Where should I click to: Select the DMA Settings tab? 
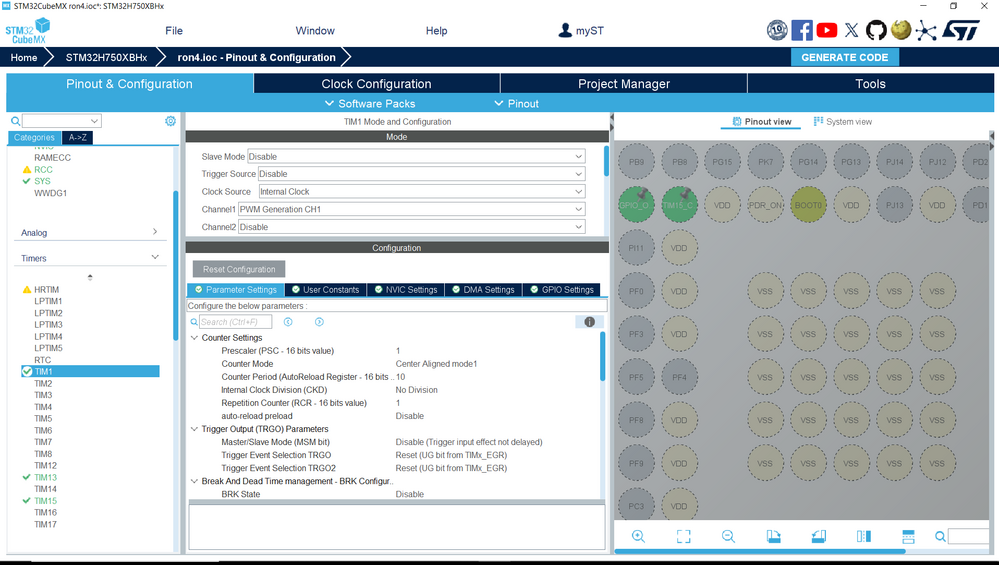(484, 289)
